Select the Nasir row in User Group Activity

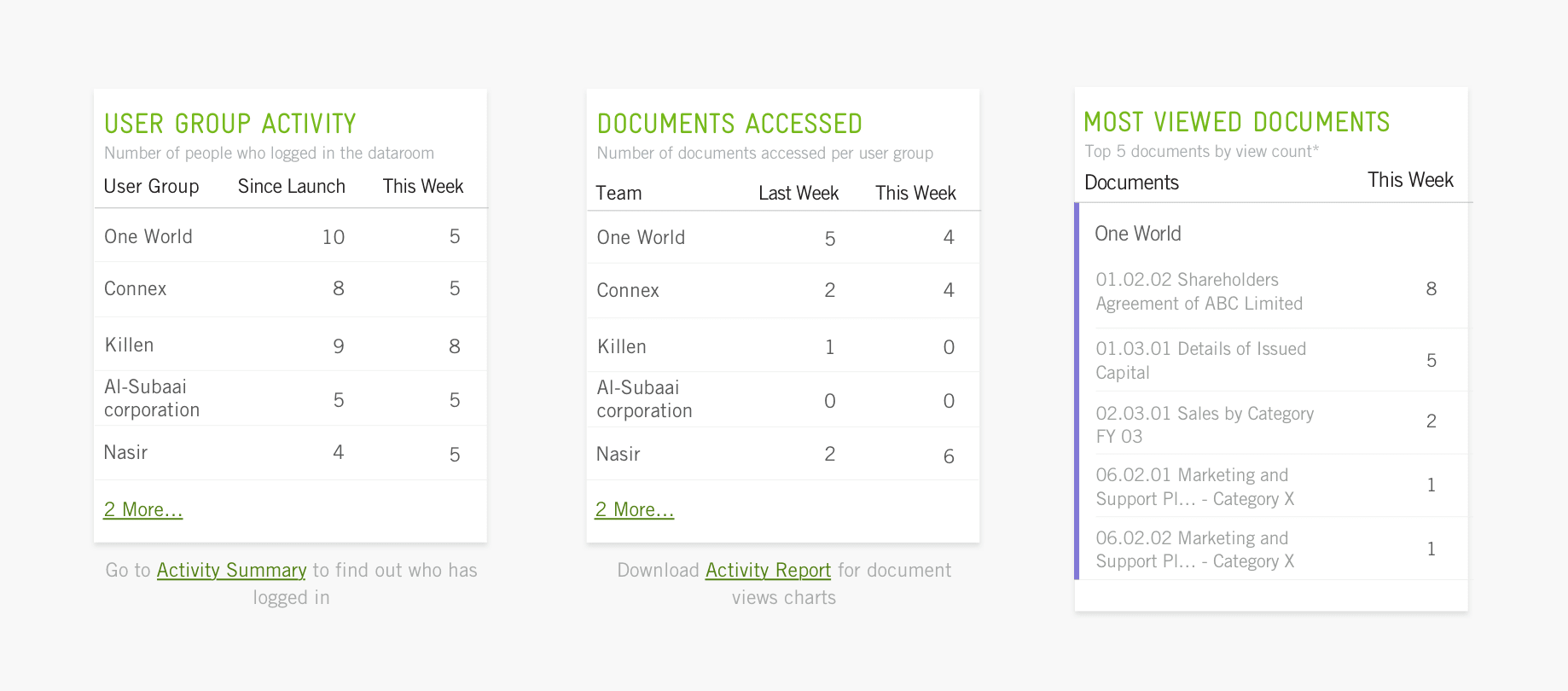click(290, 453)
